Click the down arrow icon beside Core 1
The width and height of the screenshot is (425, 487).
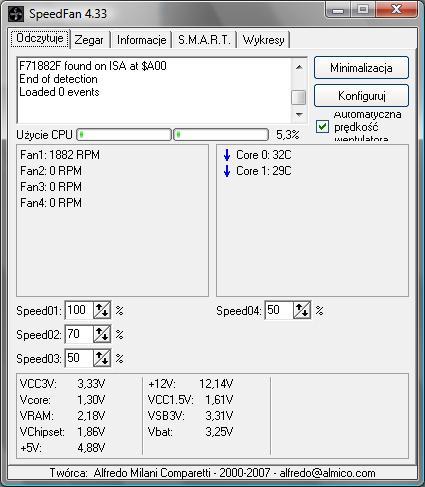point(227,171)
